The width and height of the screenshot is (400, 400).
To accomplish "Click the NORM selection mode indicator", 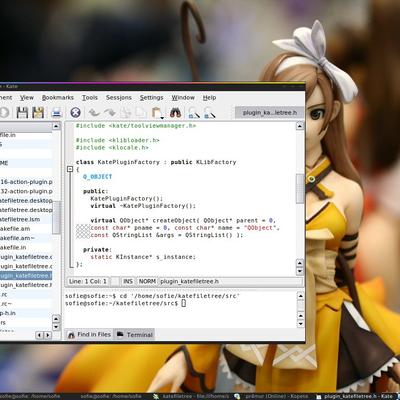I will tap(147, 281).
